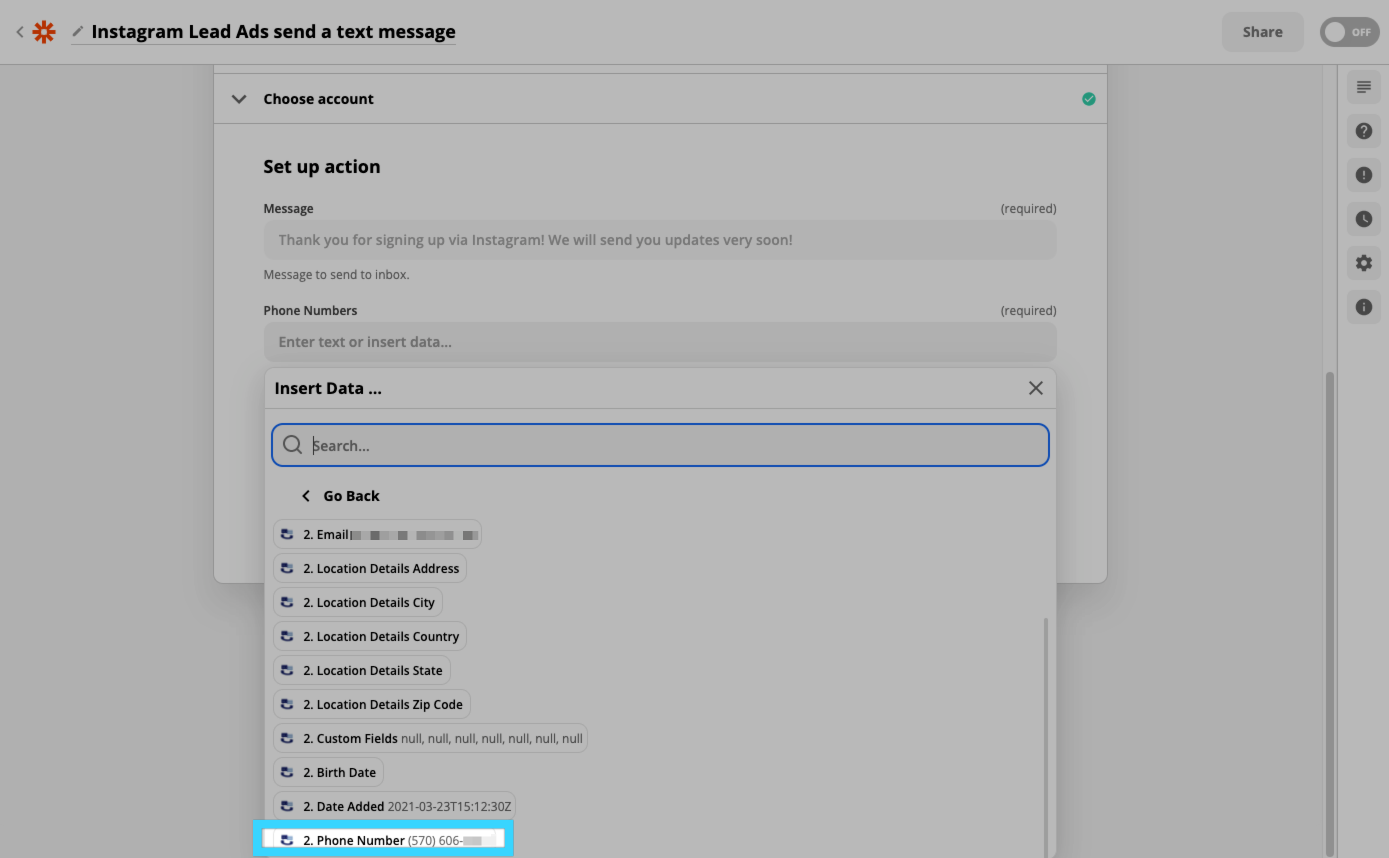
Task: Open Zap history clock icon
Action: click(x=1364, y=219)
